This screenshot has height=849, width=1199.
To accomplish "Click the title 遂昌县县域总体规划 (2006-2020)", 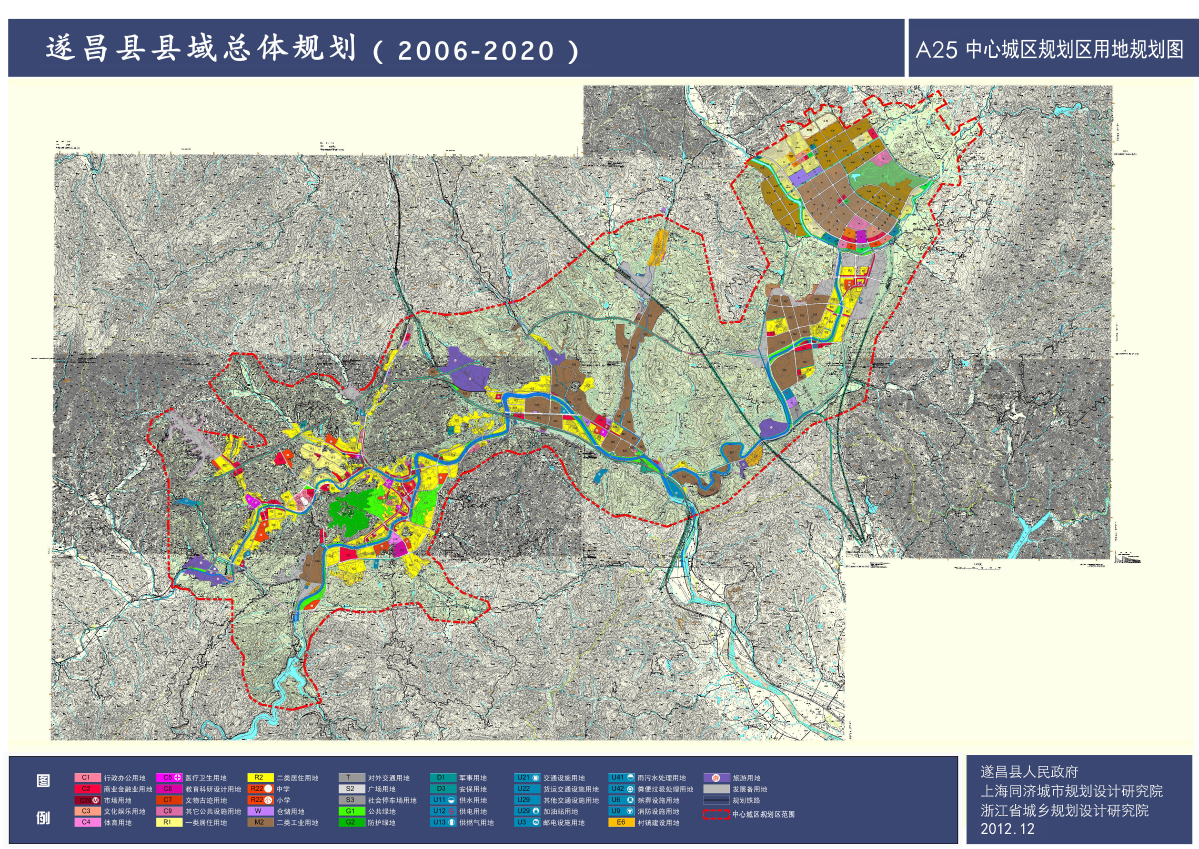I will tap(312, 49).
